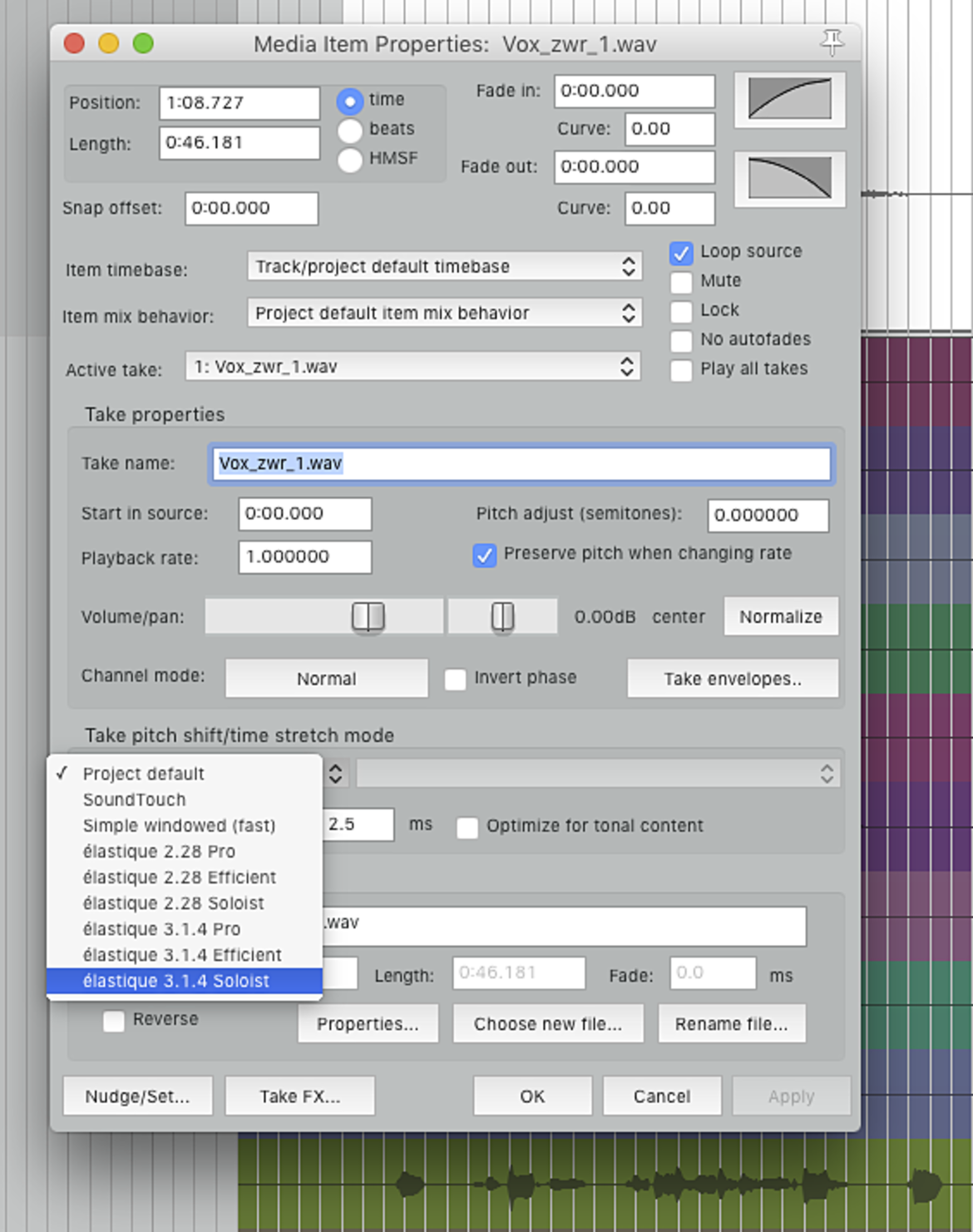Select the time radio button
Image resolution: width=973 pixels, height=1232 pixels.
(350, 101)
